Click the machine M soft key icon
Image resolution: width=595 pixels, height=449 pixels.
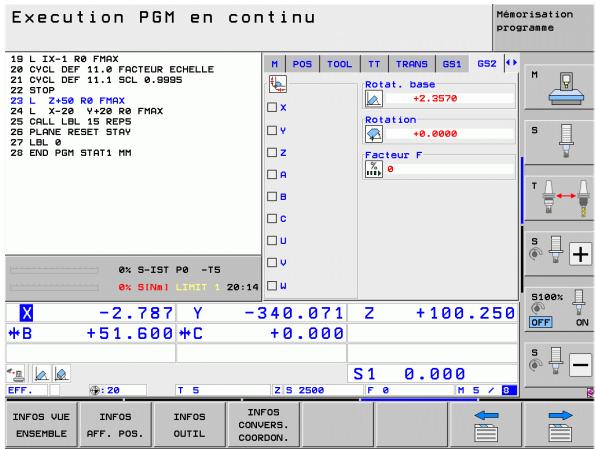tap(566, 88)
